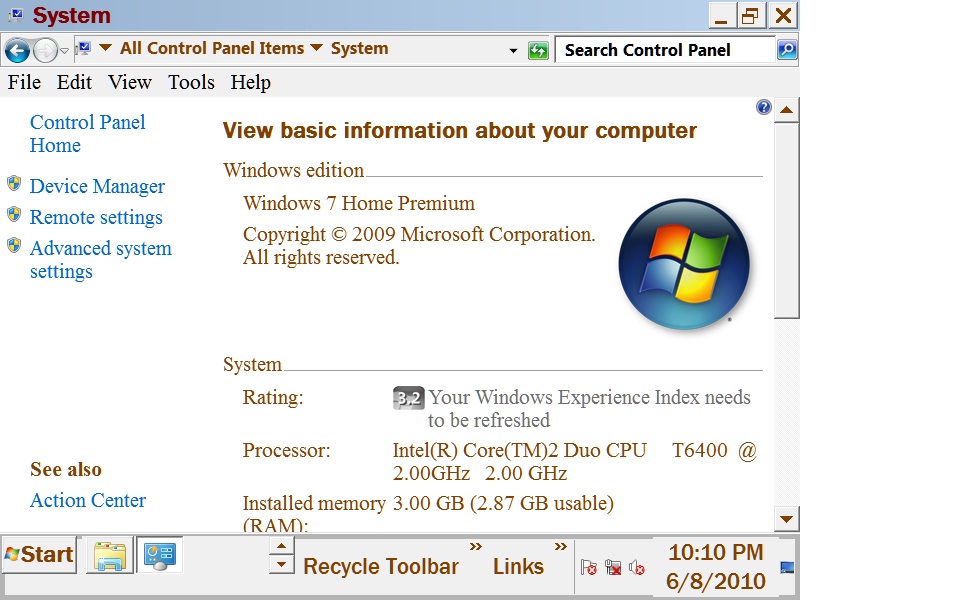Click shield icon beside Remote settings

click(14, 214)
